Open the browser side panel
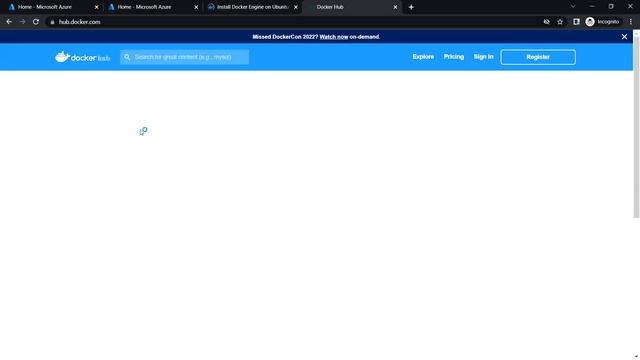The width and height of the screenshot is (640, 360). 576,22
